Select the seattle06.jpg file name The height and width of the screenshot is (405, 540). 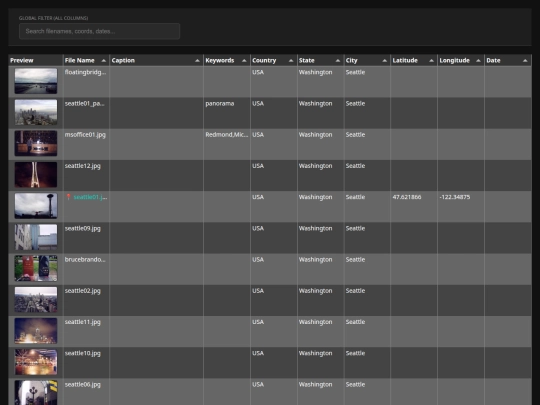(x=83, y=385)
